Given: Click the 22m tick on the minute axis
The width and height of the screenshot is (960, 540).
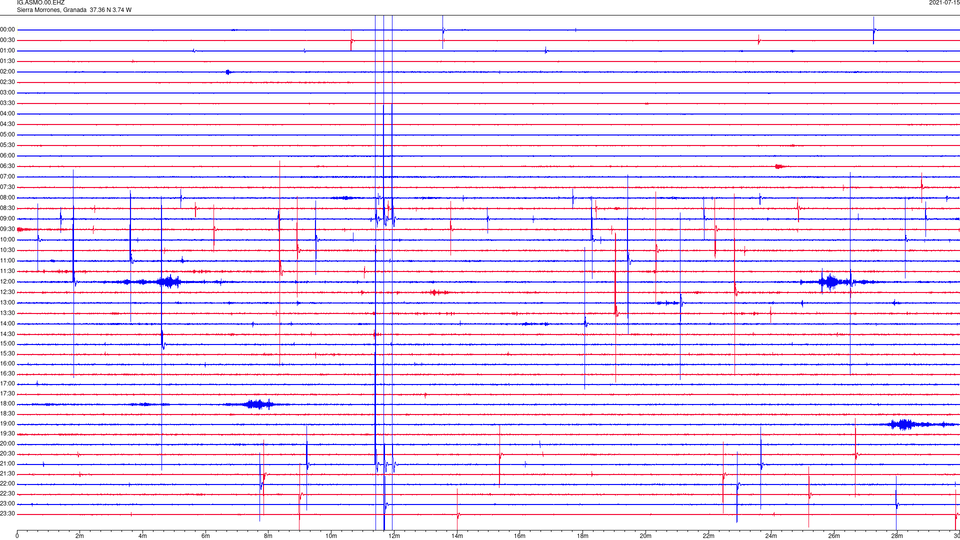Looking at the screenshot, I should [x=708, y=536].
